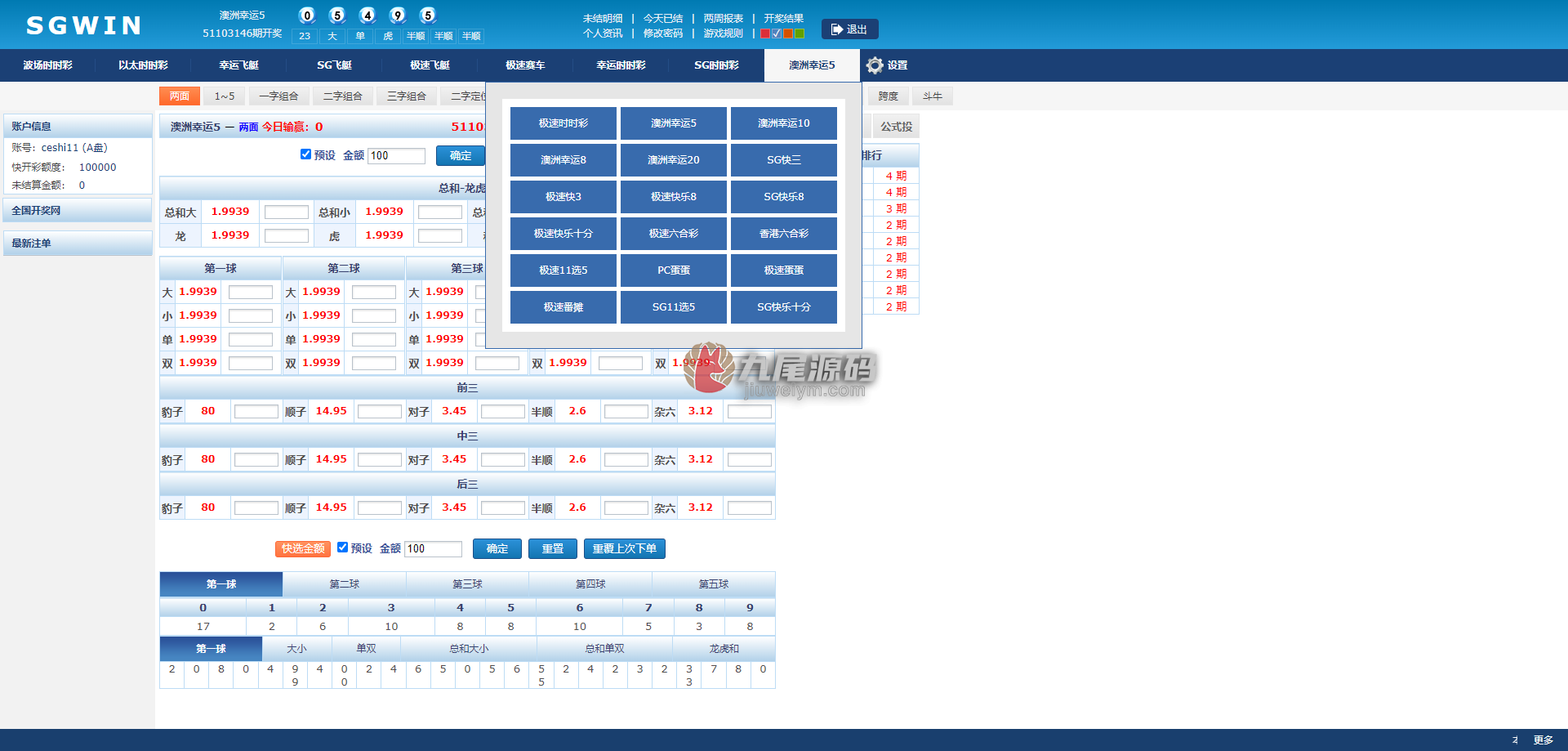Select the red theme color swatch
This screenshot has height=751, width=1568.
click(765, 34)
